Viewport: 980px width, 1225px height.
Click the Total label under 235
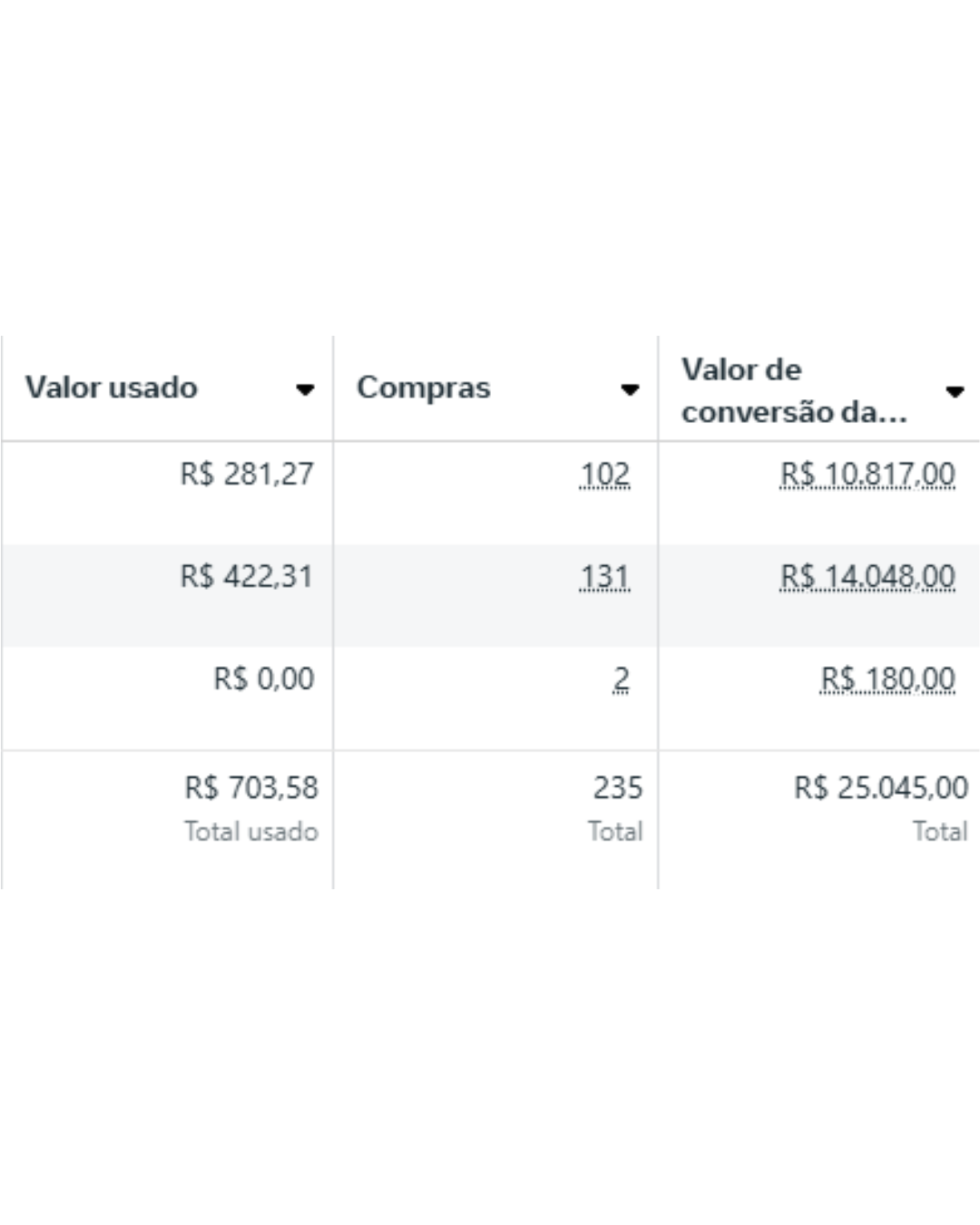click(x=615, y=831)
